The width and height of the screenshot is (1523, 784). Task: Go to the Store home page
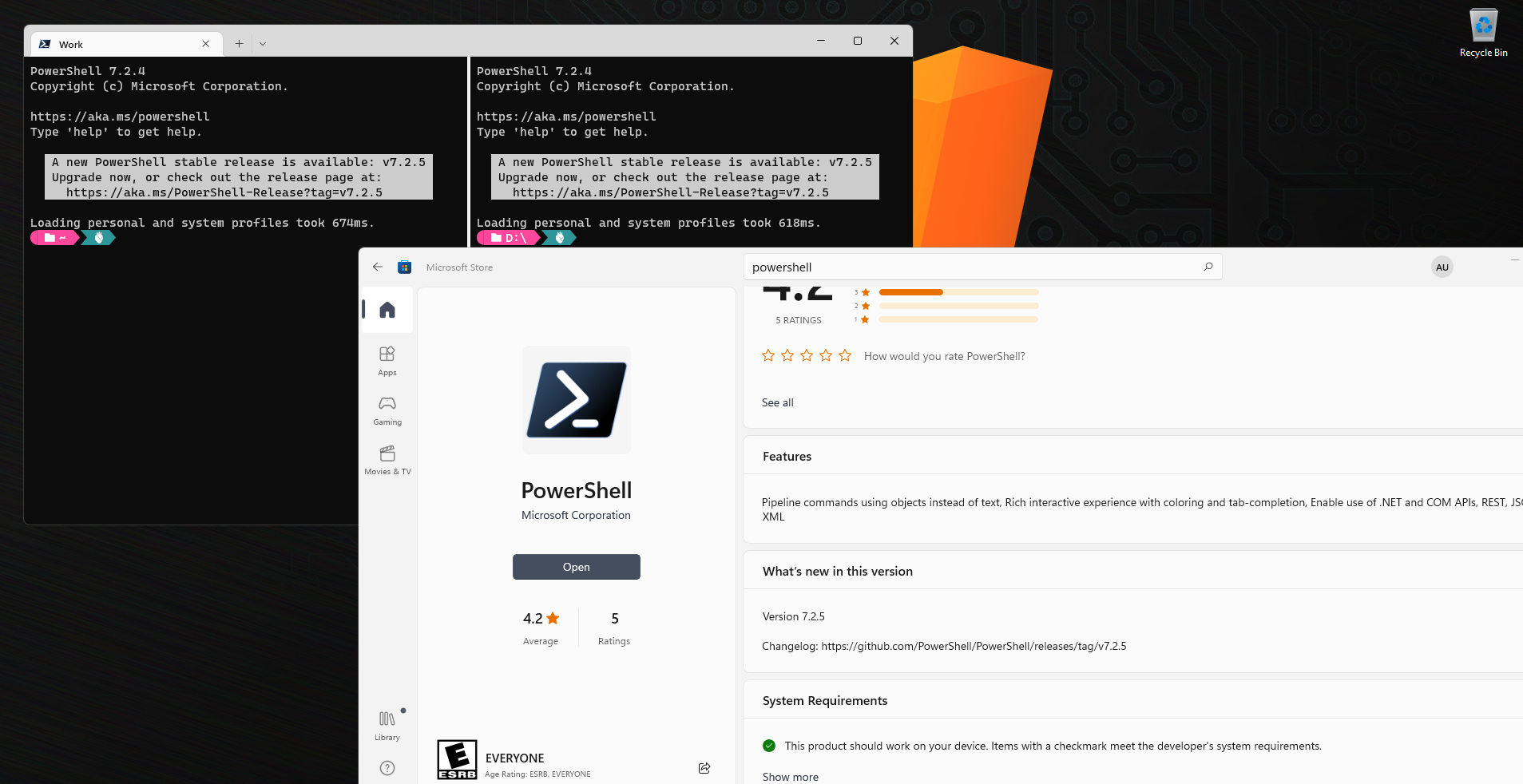[387, 310]
